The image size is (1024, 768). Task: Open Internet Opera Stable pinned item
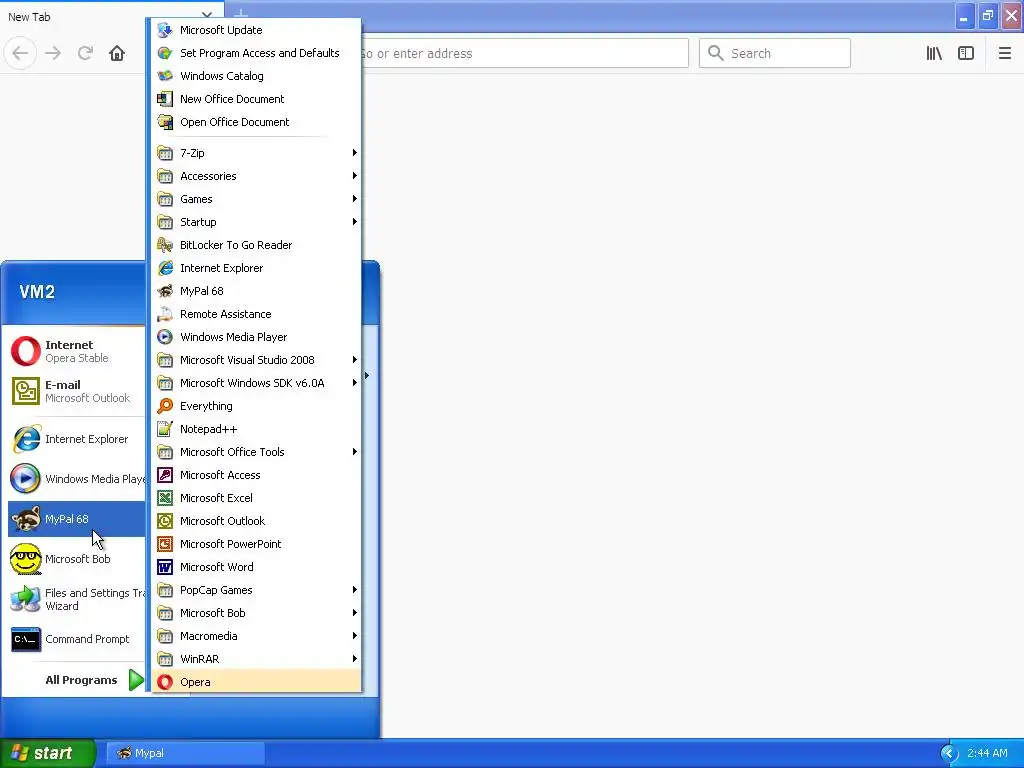pos(76,351)
